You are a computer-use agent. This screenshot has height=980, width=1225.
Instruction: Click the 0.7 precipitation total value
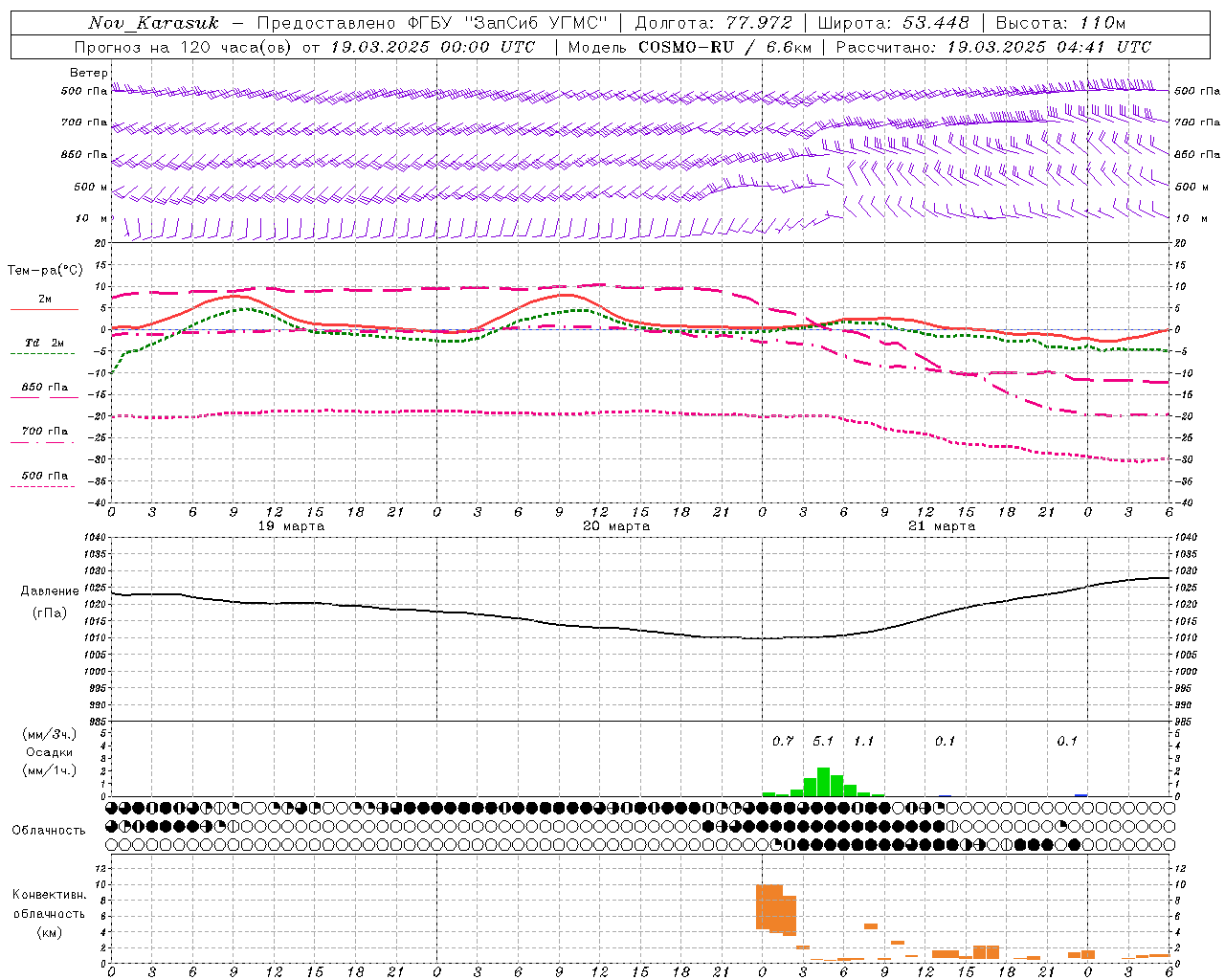point(783,741)
